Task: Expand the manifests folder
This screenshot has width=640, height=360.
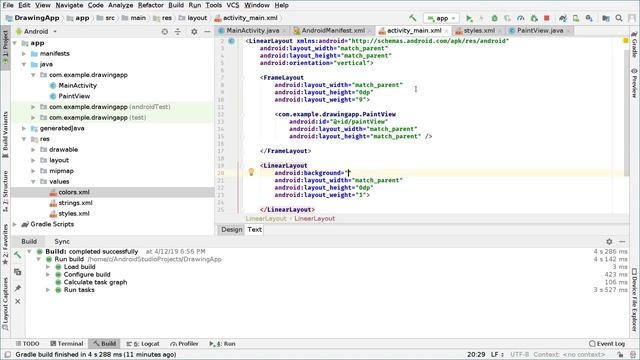Action: tap(24, 53)
